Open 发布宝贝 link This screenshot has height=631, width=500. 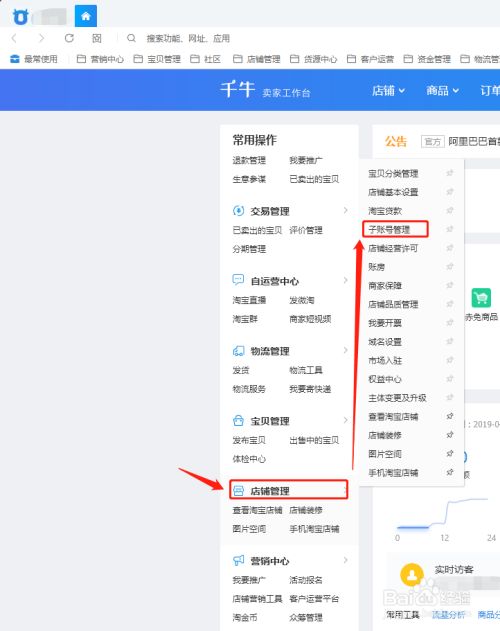click(x=249, y=440)
